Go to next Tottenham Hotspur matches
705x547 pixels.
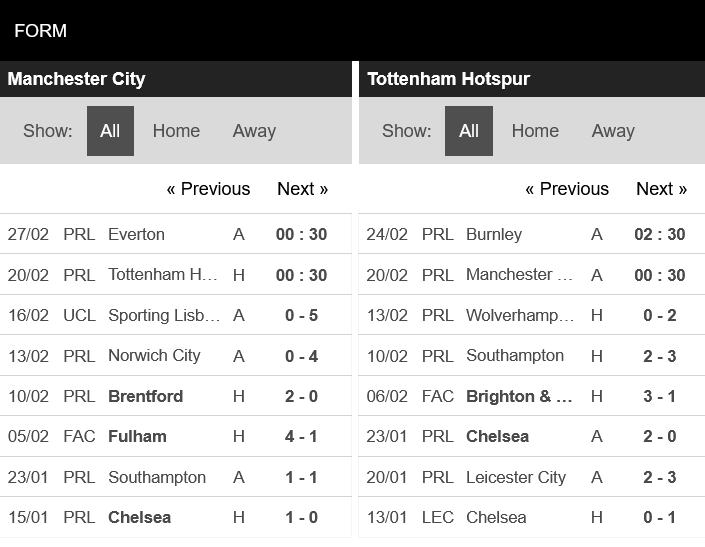(x=661, y=189)
